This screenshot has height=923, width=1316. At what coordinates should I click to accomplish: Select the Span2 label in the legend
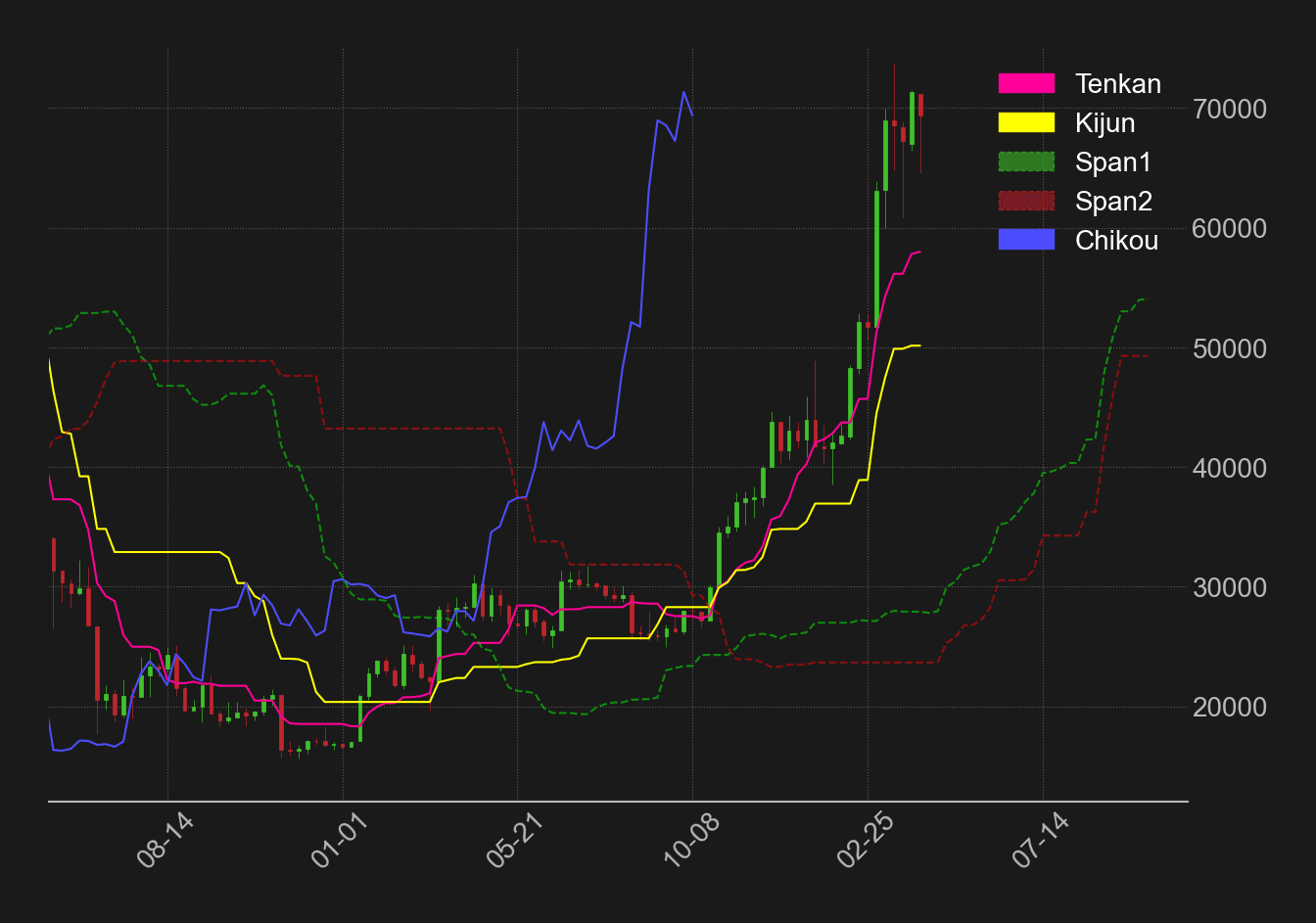tap(1114, 202)
